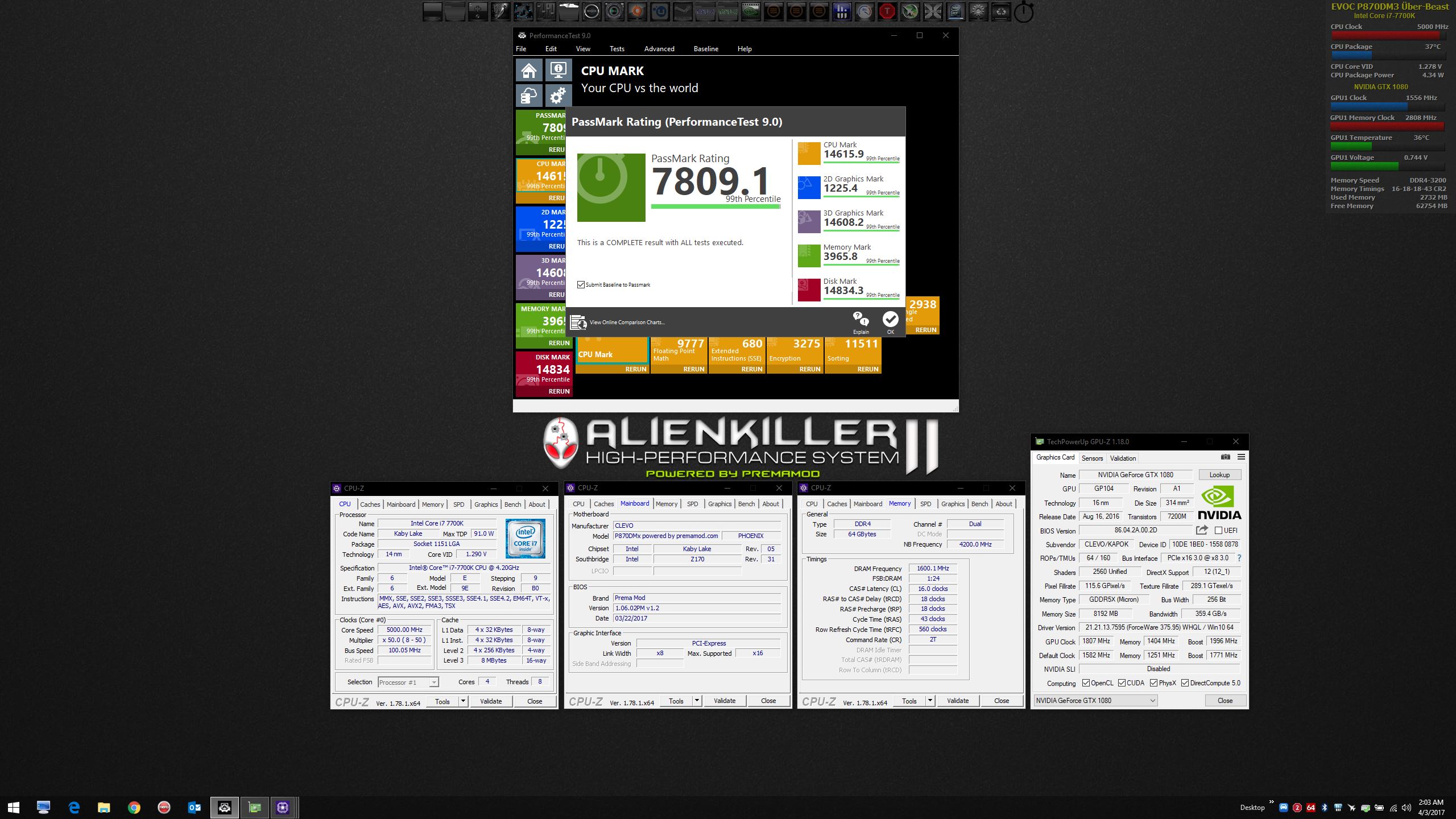Expand Tools dropdown arrow in CPU tab window
Image resolution: width=1456 pixels, height=819 pixels.
[463, 701]
